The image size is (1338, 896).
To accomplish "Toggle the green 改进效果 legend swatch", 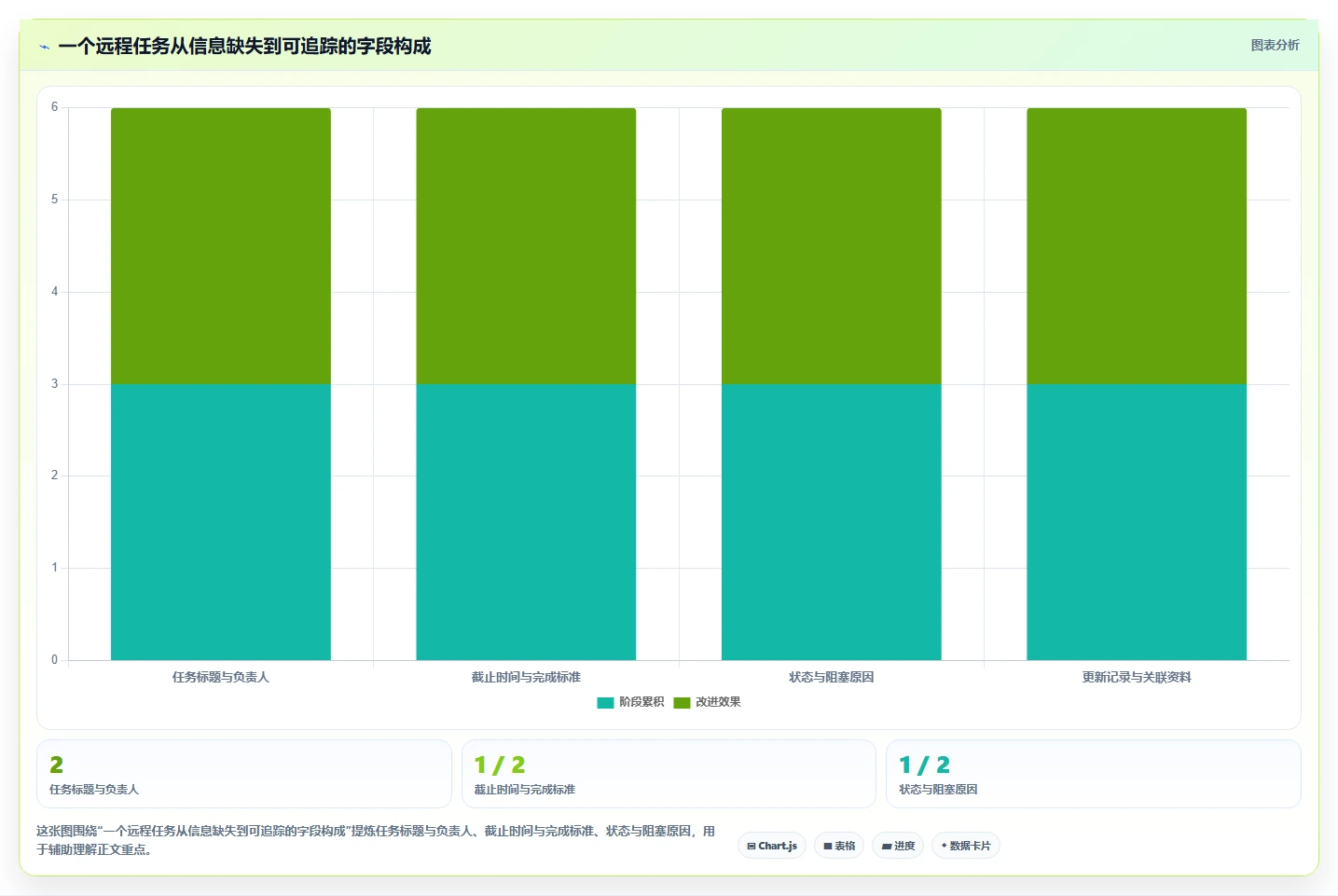I will tap(682, 702).
